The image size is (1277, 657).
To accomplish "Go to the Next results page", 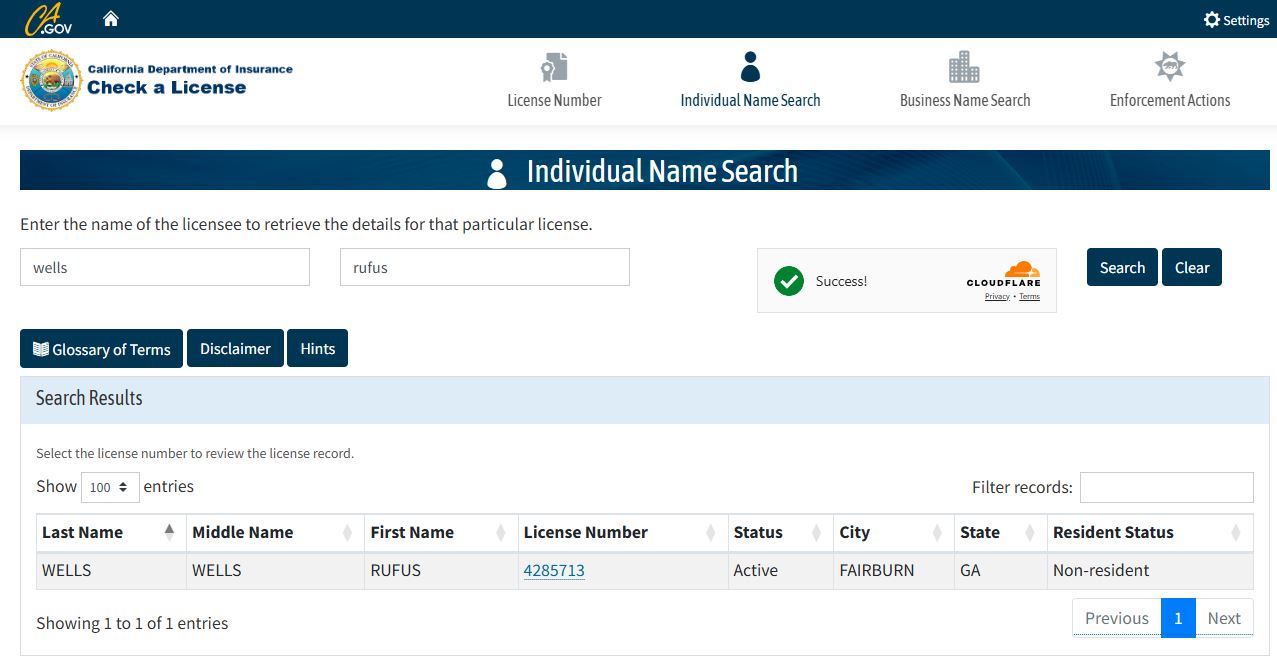I will coord(1224,618).
